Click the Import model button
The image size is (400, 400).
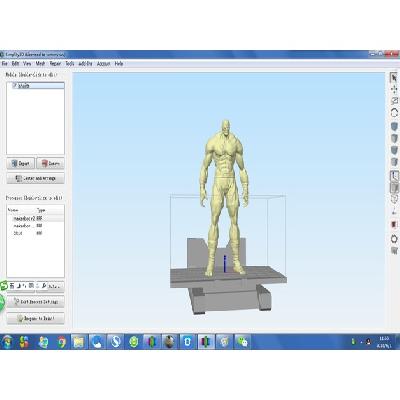click(21, 163)
